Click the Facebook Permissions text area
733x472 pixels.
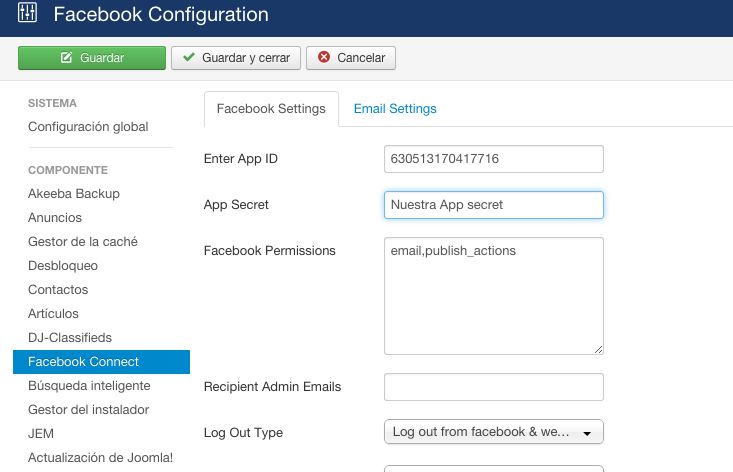[493, 295]
